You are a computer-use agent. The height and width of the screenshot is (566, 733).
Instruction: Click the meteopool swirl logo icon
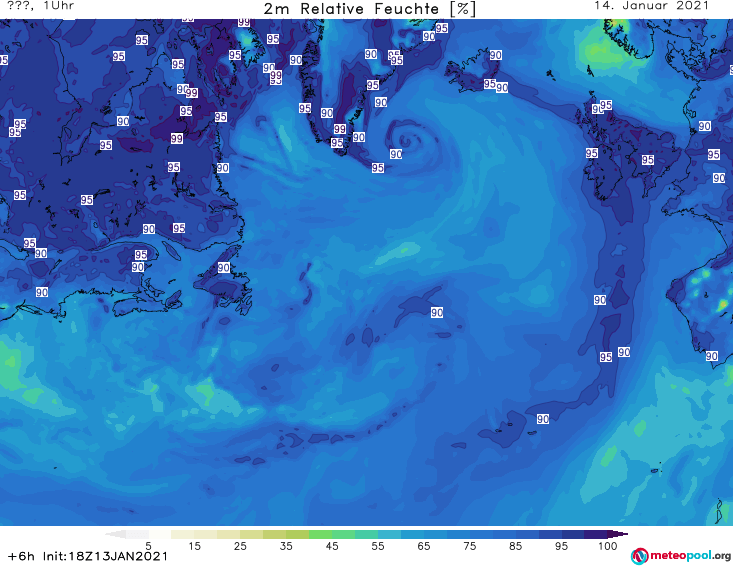point(639,556)
